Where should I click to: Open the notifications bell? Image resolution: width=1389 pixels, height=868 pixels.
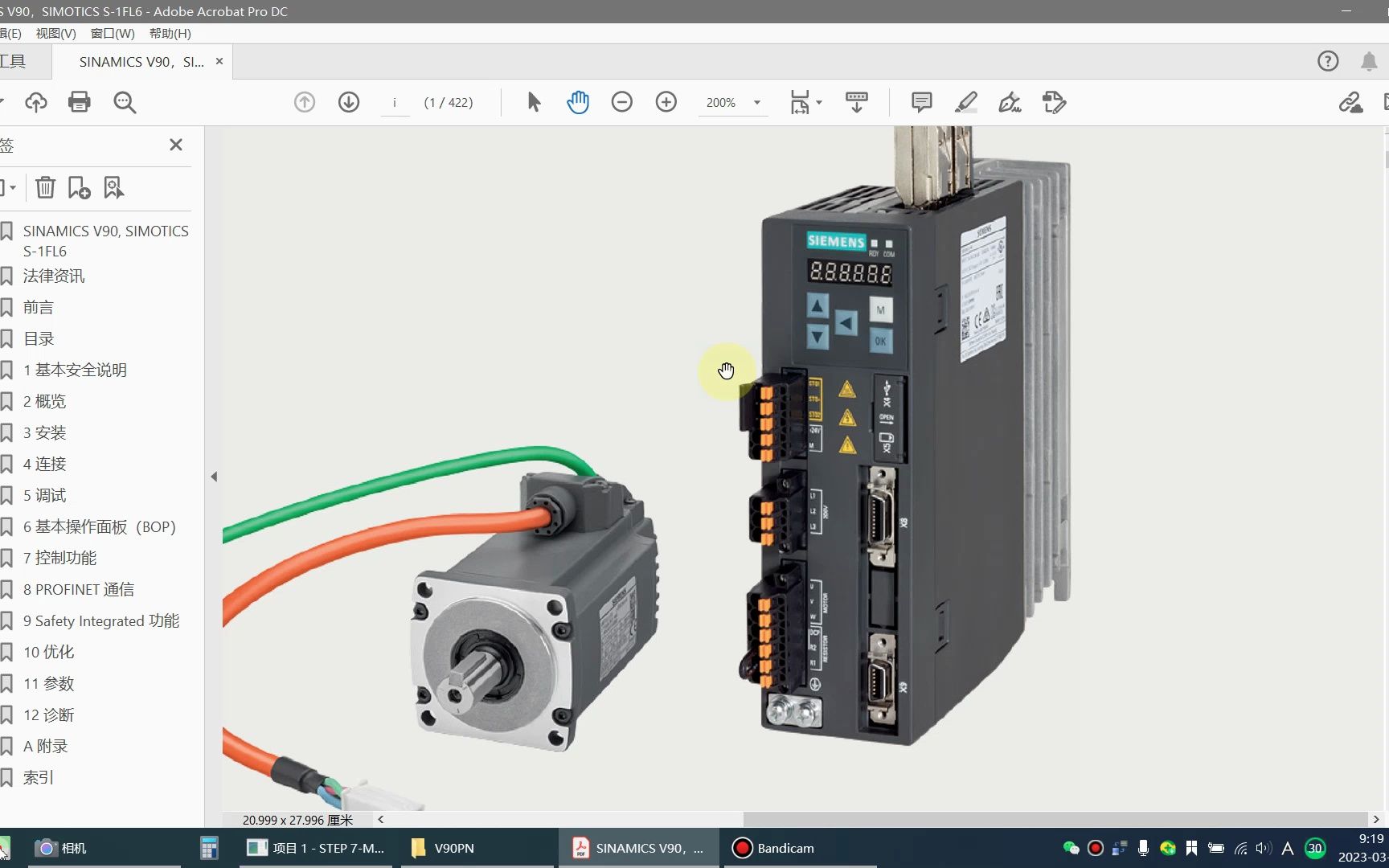pos(1369,61)
